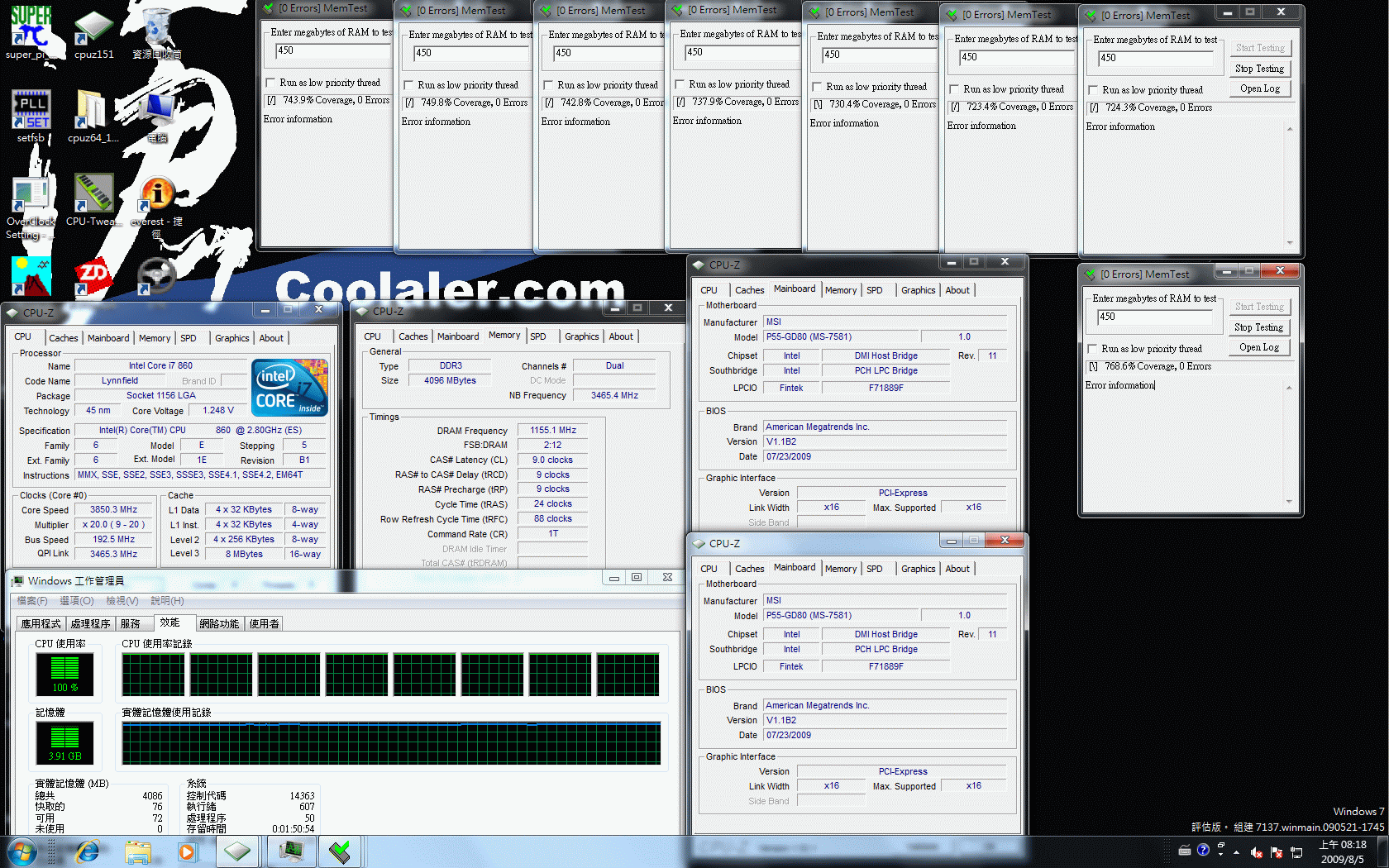Screen dimensions: 1389x868
Task: Open the Windows Start menu orb
Action: click(22, 851)
